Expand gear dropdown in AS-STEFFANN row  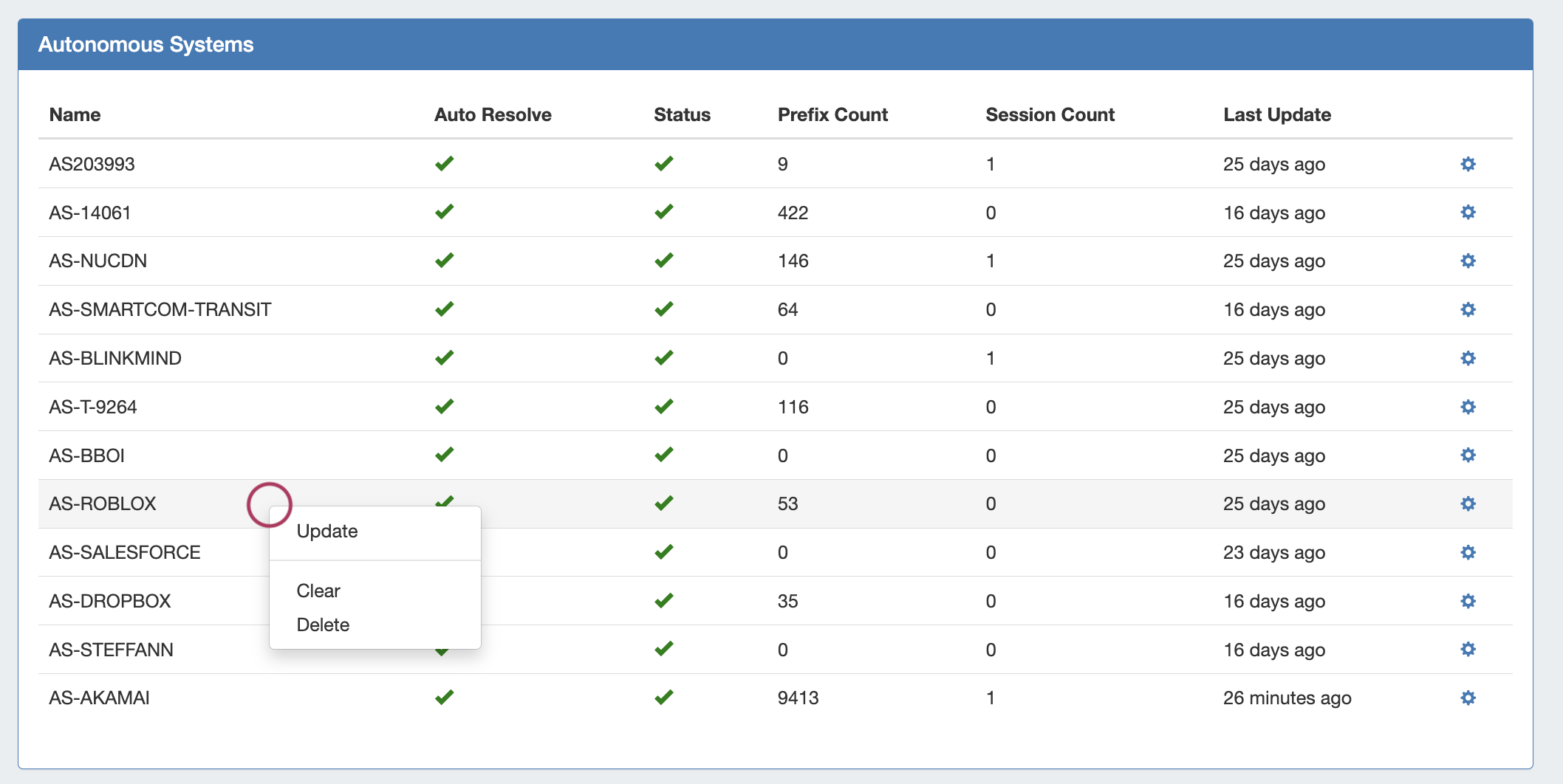click(1468, 650)
